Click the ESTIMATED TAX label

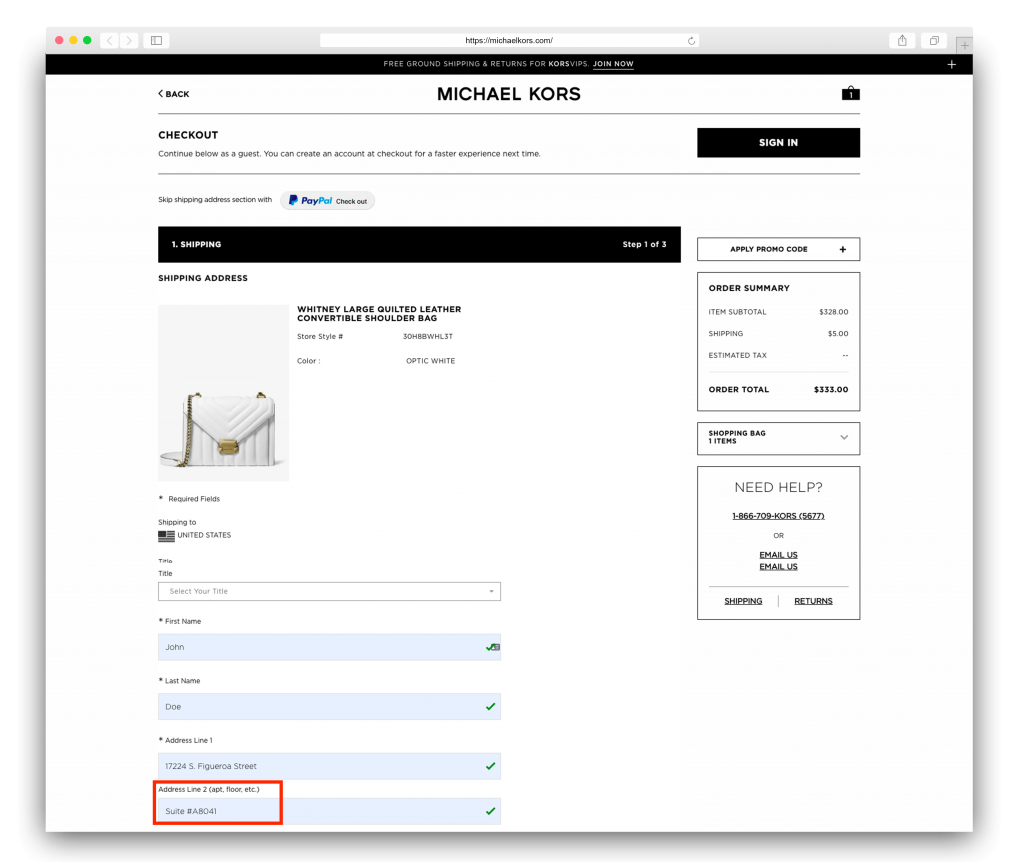[737, 356]
